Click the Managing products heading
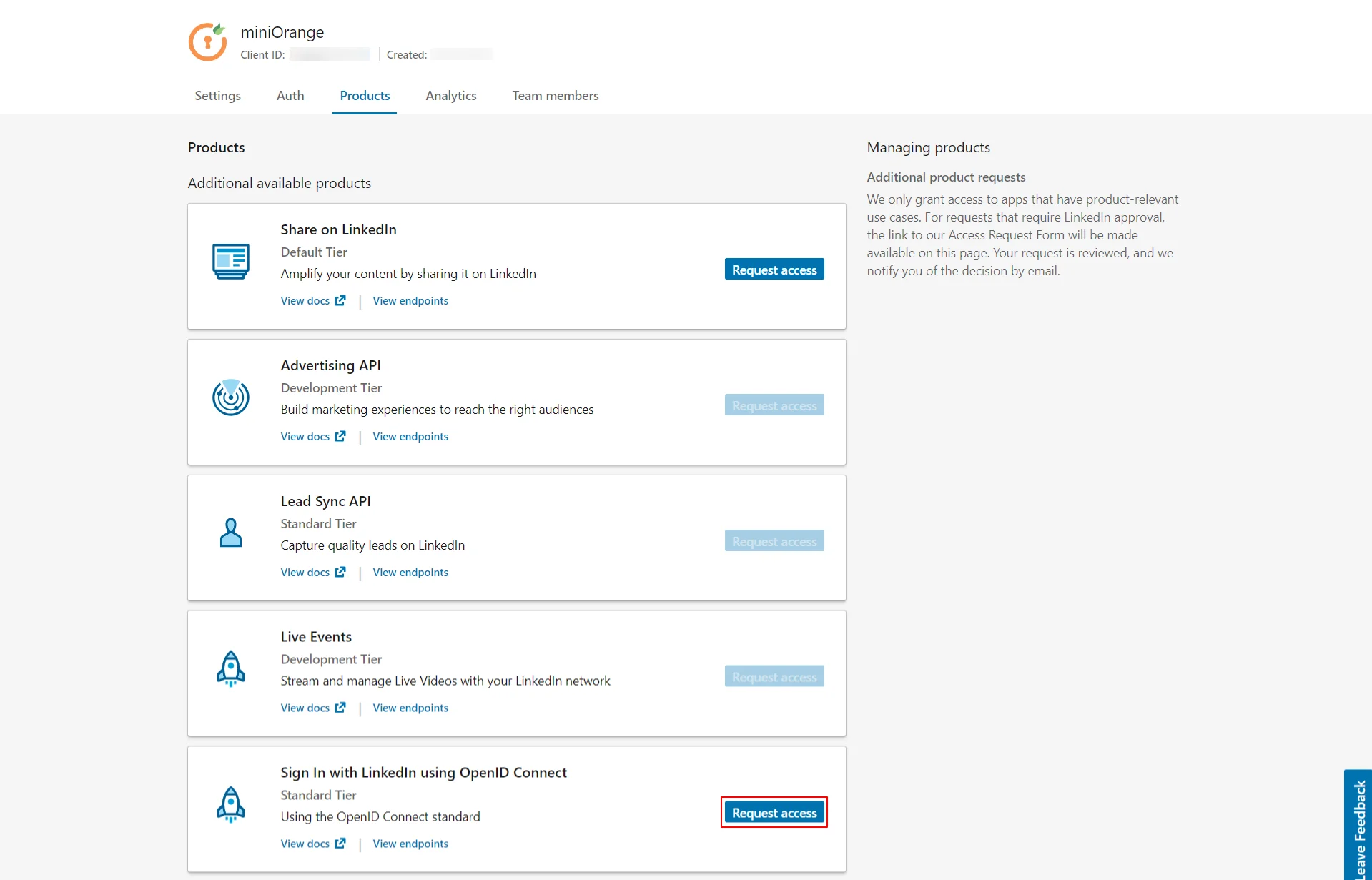Image resolution: width=1372 pixels, height=880 pixels. pos(929,147)
